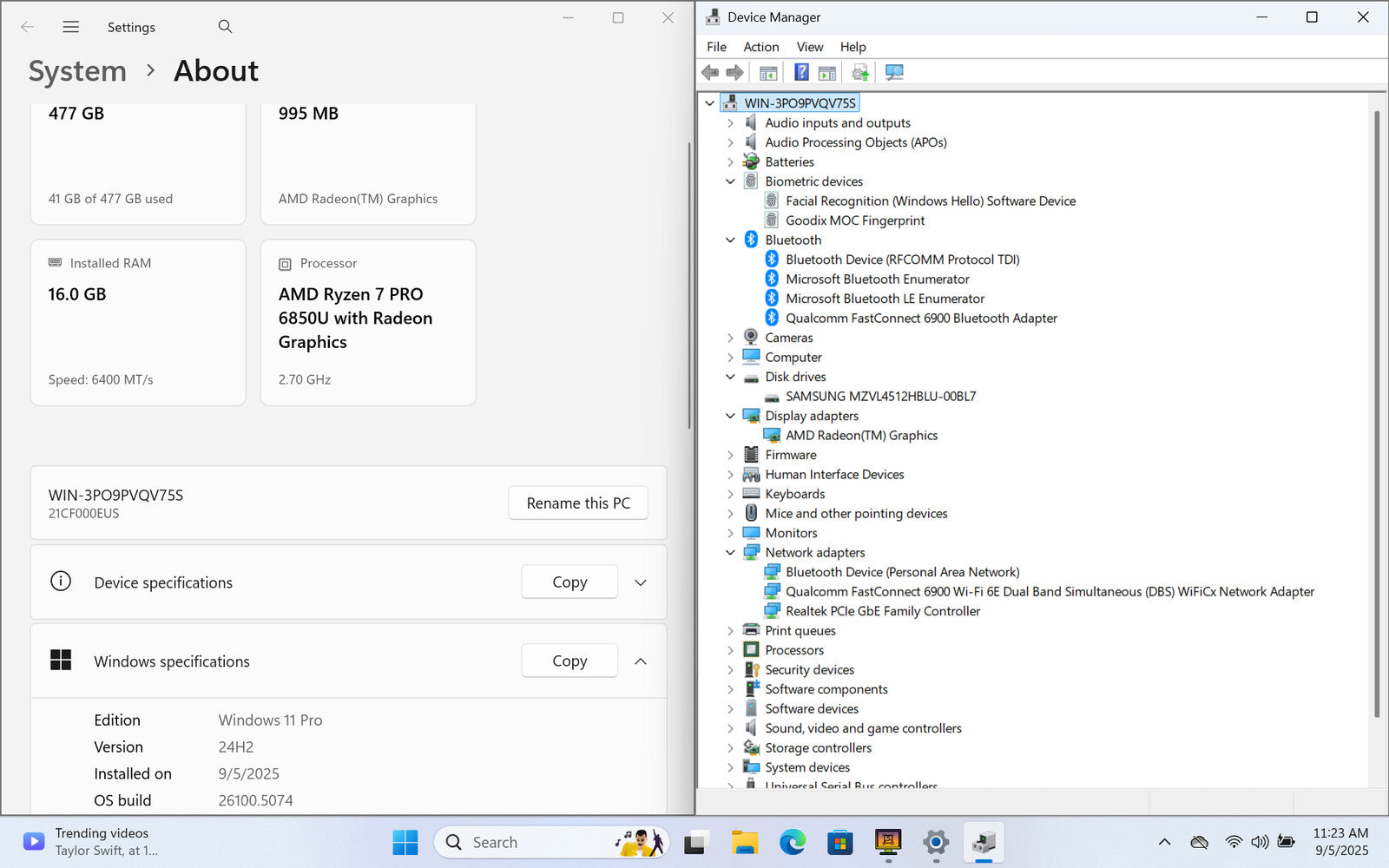The width and height of the screenshot is (1389, 868).
Task: Toggle Show/Hide Console Tree toolbar icon
Action: click(x=768, y=72)
